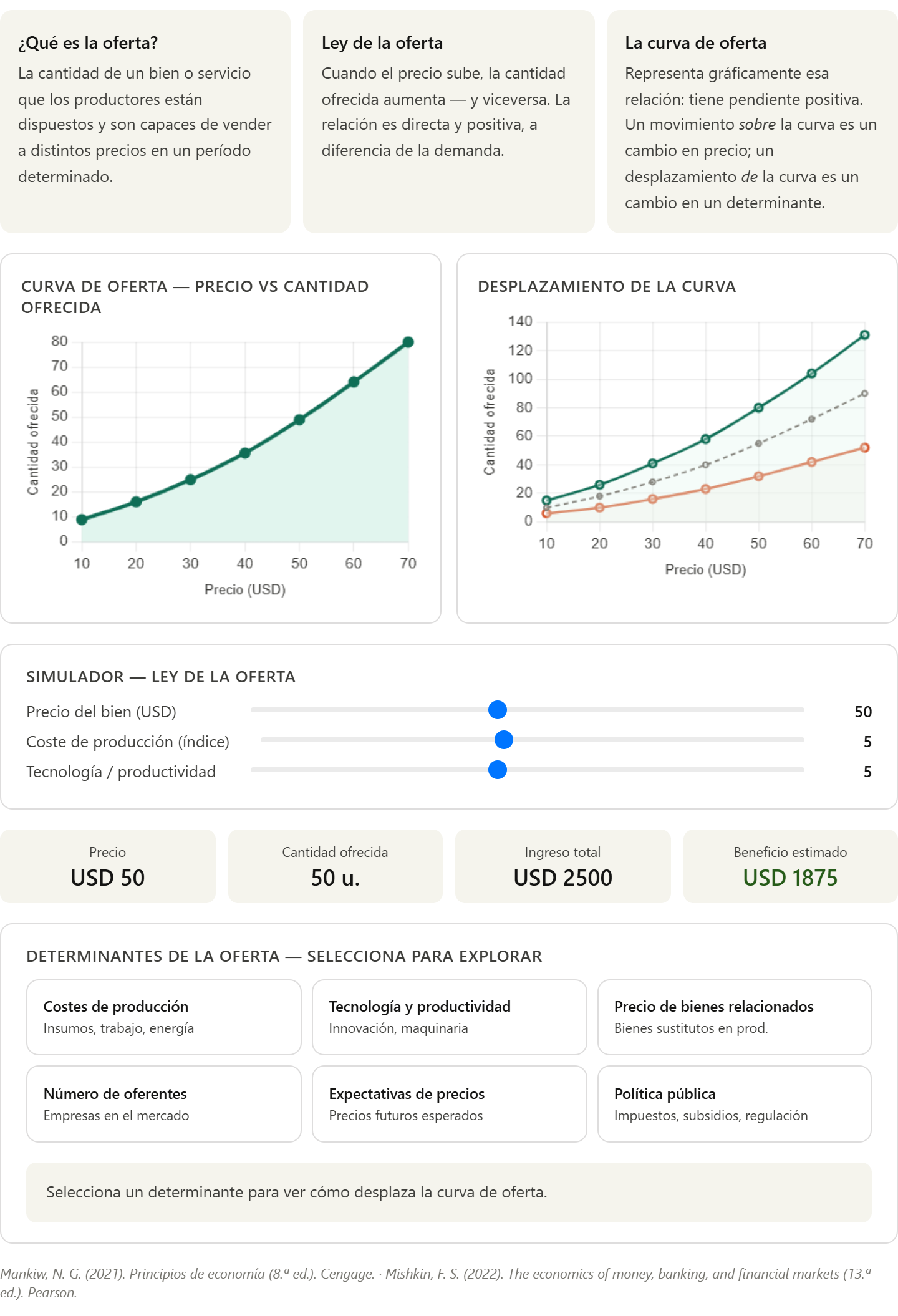Click orange shifted curve point at price 70
The width and height of the screenshot is (898, 1316).
(864, 448)
